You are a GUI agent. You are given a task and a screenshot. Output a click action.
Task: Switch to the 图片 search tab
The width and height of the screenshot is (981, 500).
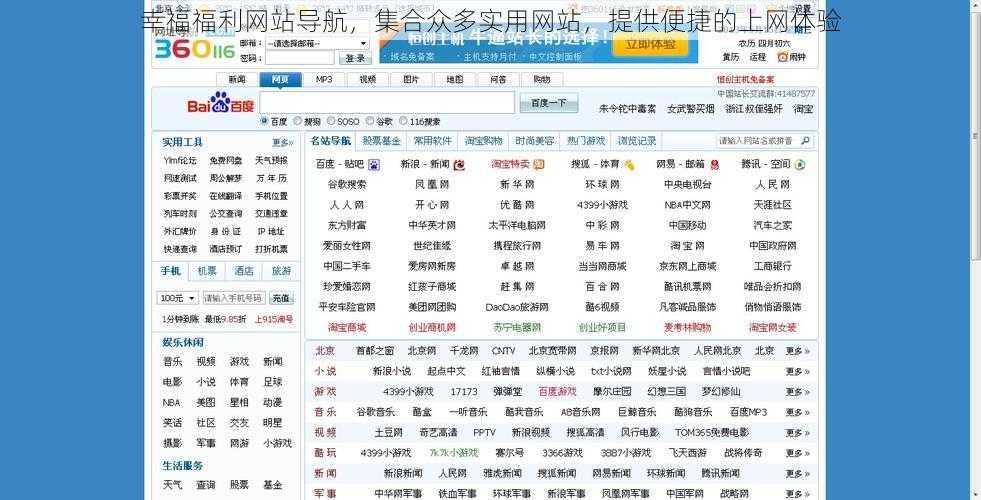click(x=411, y=79)
